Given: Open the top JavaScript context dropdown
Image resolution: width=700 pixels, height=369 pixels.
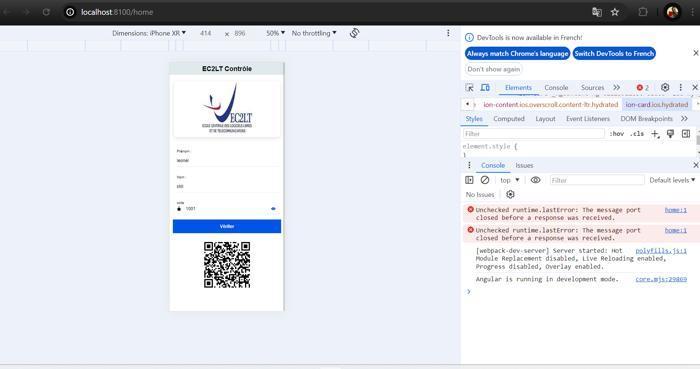Looking at the screenshot, I should pyautogui.click(x=509, y=180).
